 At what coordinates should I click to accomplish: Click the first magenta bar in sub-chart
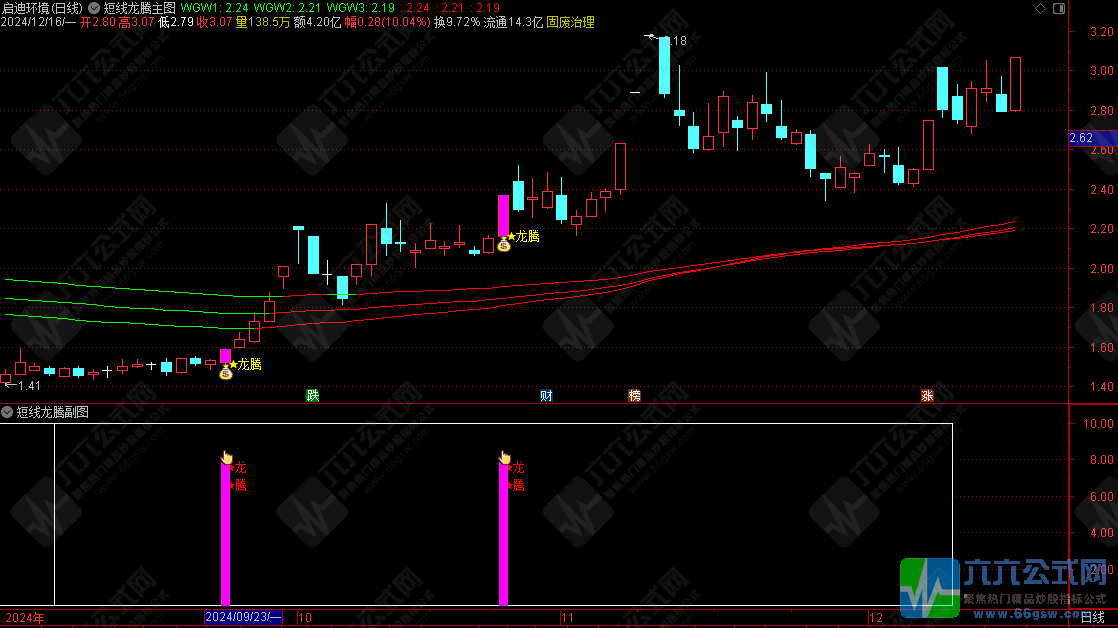[225, 535]
